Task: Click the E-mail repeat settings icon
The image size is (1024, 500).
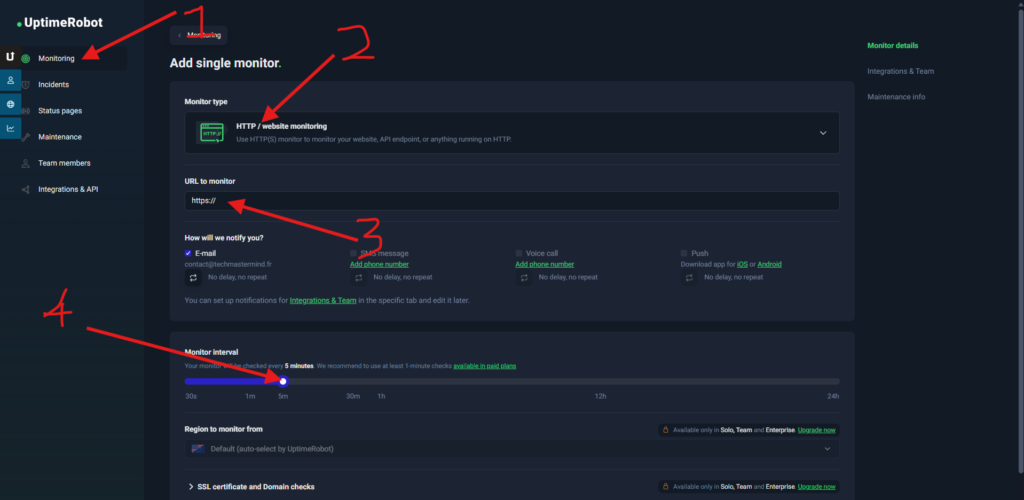Action: click(193, 278)
